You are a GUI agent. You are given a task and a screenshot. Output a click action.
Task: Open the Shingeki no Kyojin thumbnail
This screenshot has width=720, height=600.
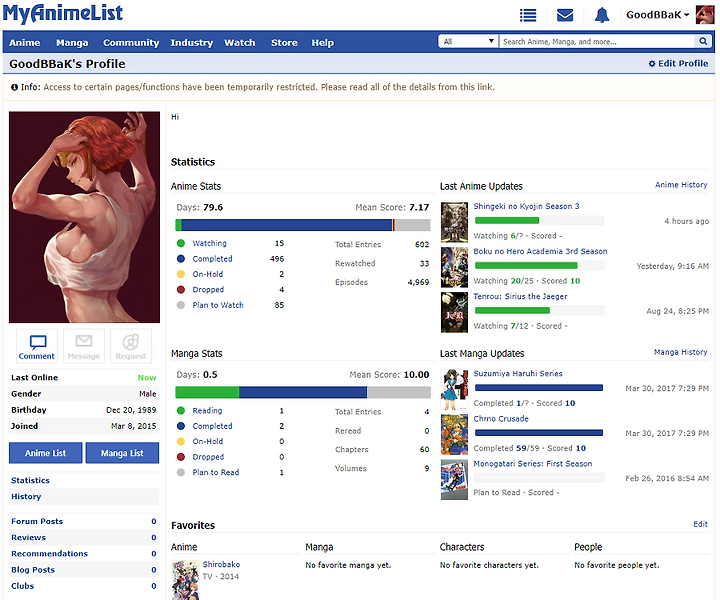pyautogui.click(x=454, y=222)
